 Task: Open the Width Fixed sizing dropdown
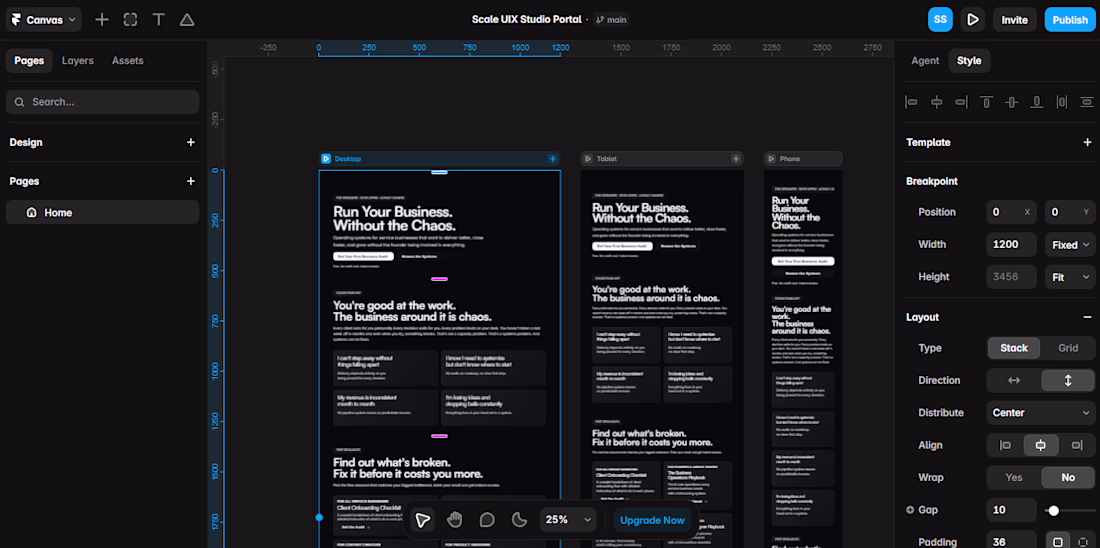point(1070,245)
